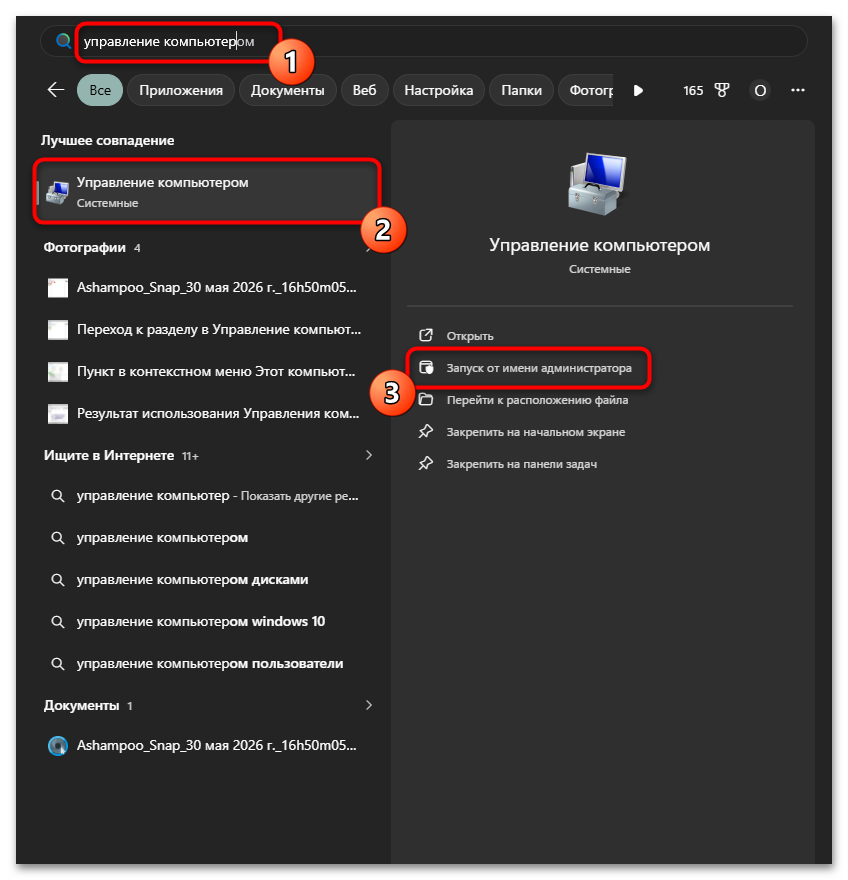
Task: Click the pin icon for Start screen
Action: pyautogui.click(x=426, y=432)
